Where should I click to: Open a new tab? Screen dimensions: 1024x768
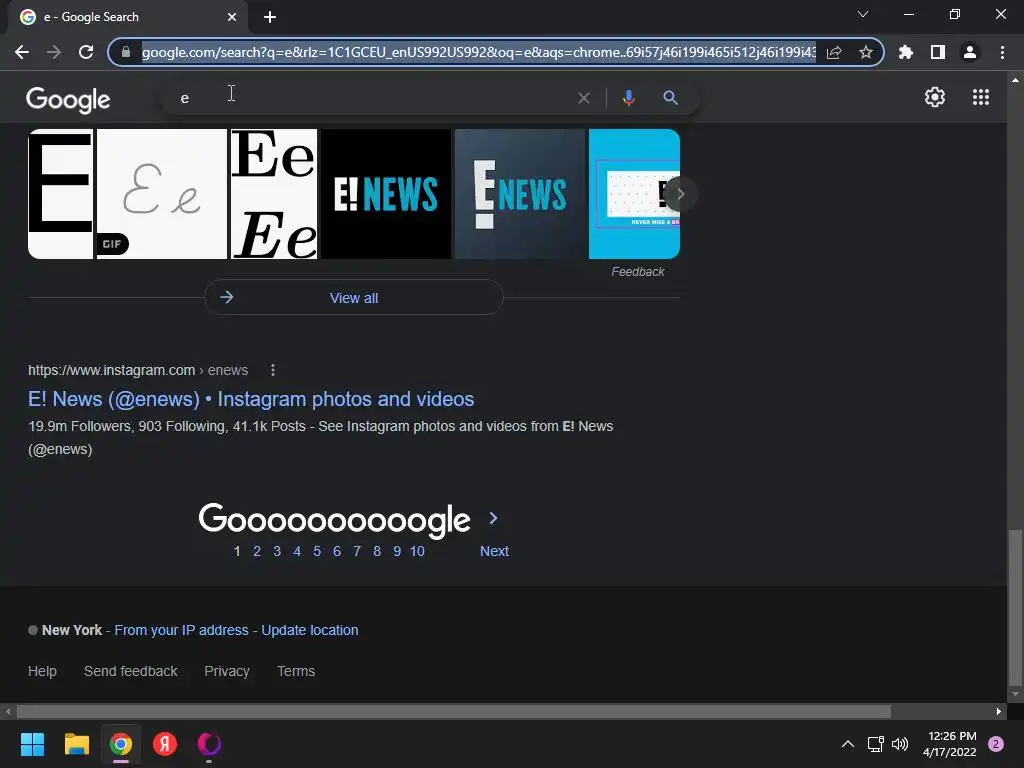tap(270, 17)
